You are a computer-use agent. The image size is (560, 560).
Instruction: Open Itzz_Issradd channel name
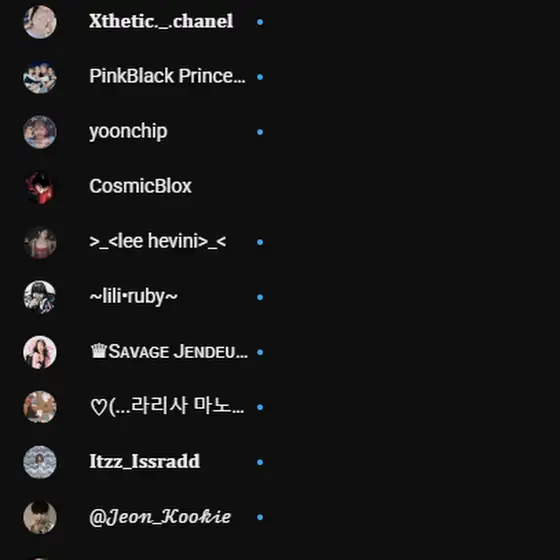click(144, 461)
